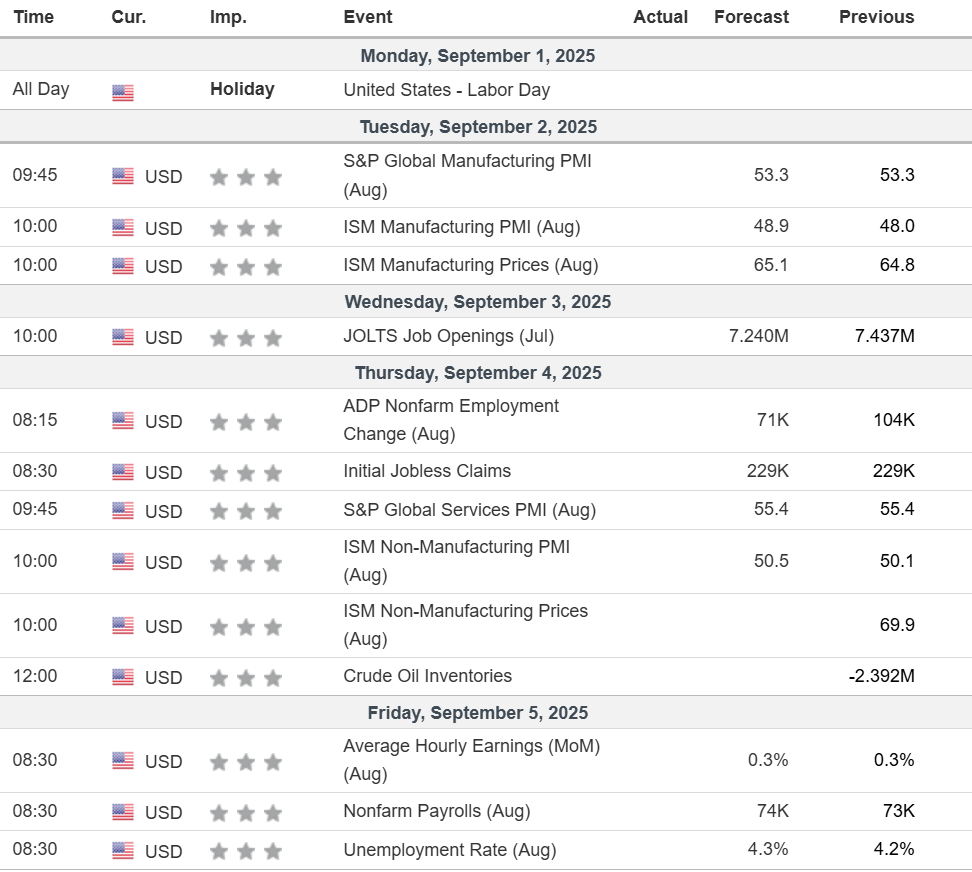Click the US flag icon in Labor Day row
The width and height of the screenshot is (972, 872).
point(123,93)
